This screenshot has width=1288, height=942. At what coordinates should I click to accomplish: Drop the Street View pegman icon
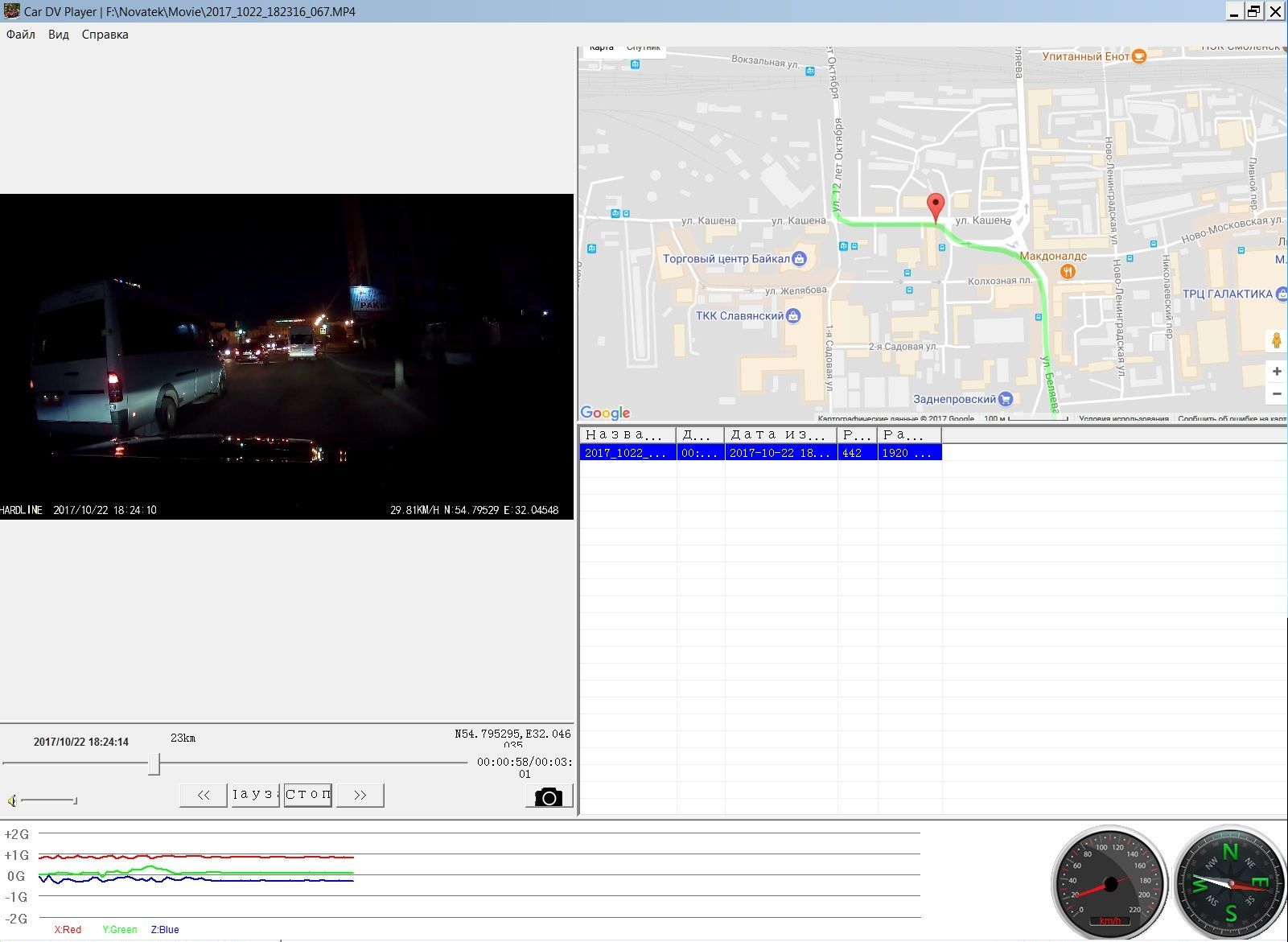[1276, 340]
